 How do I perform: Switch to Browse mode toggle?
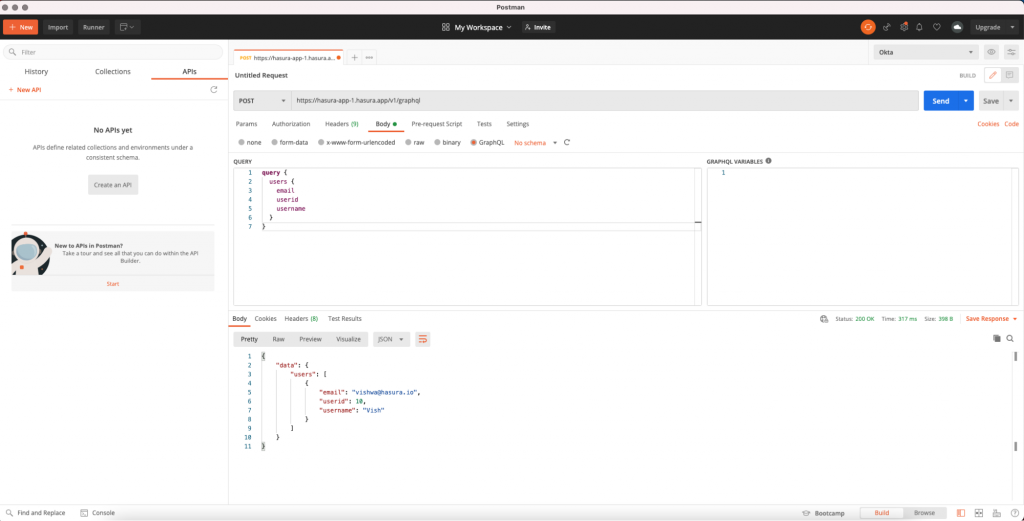924,513
